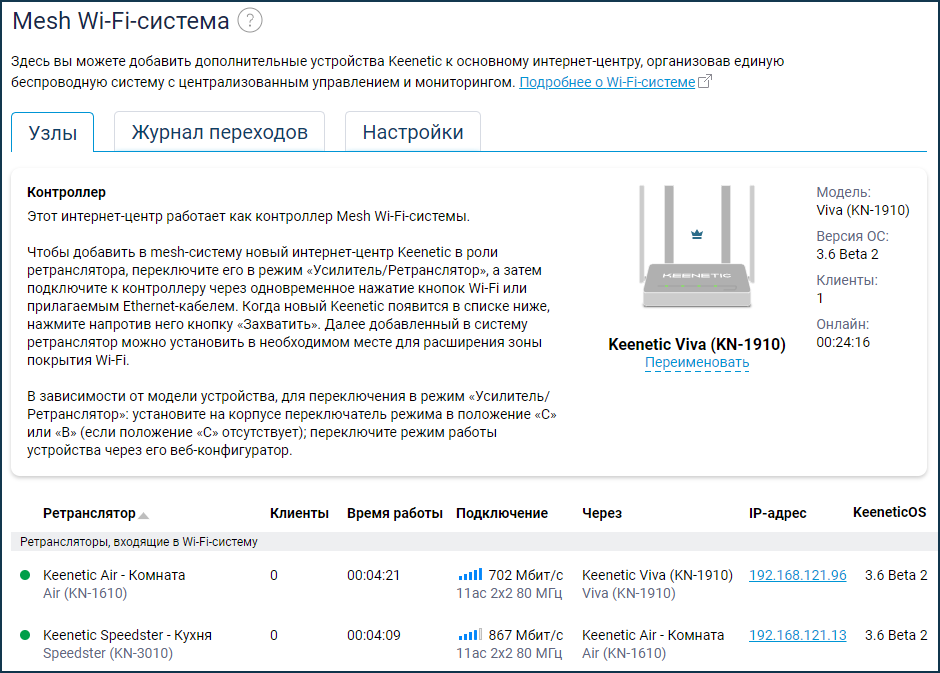Click the Версия ОС value 3.6 Beta 2
This screenshot has width=940, height=673.
[847, 255]
